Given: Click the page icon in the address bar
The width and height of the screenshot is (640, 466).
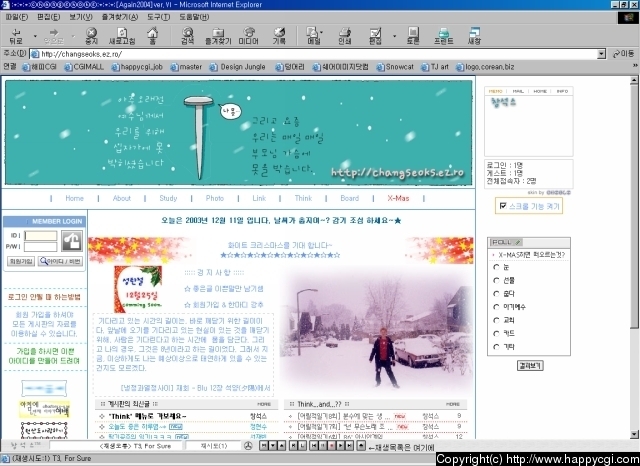Looking at the screenshot, I should point(35,54).
